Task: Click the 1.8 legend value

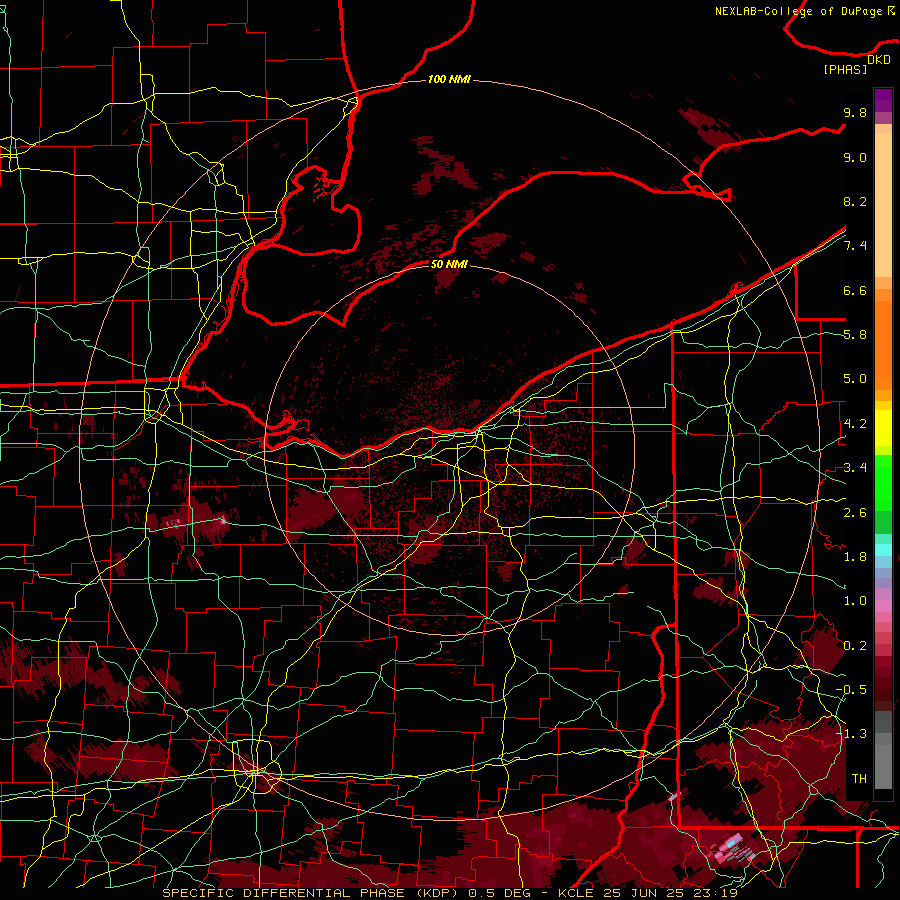Action: click(855, 557)
